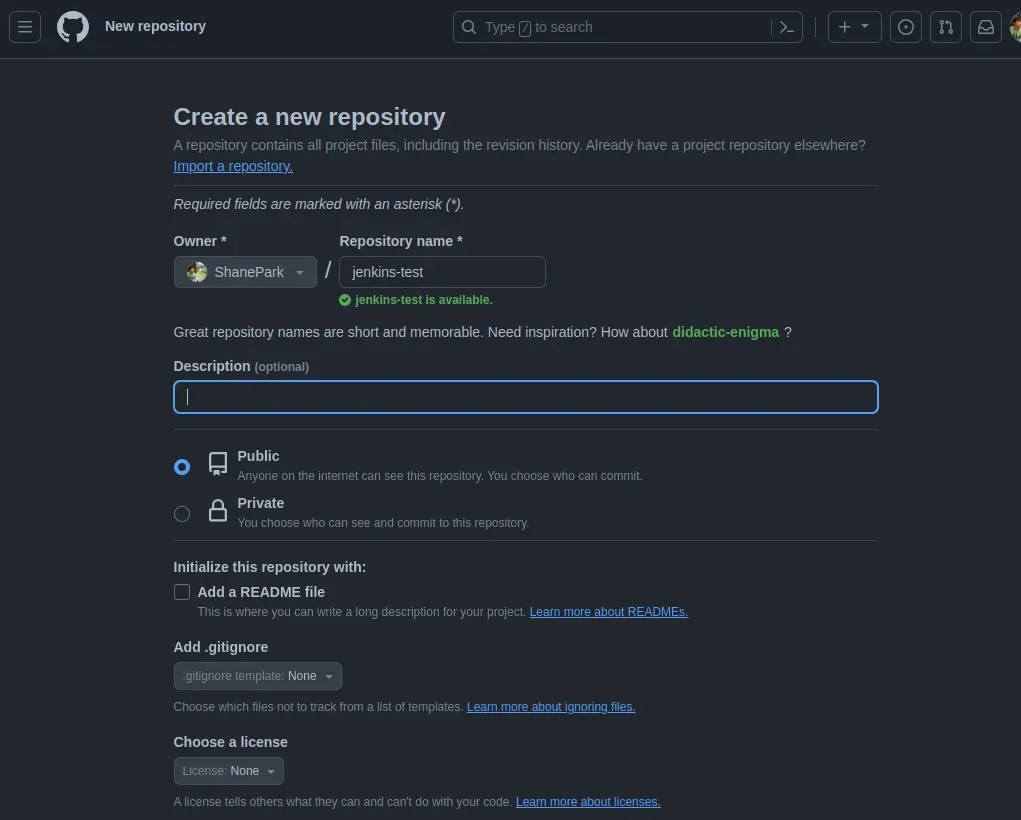Open Learn more about READMEs link

click(x=609, y=612)
